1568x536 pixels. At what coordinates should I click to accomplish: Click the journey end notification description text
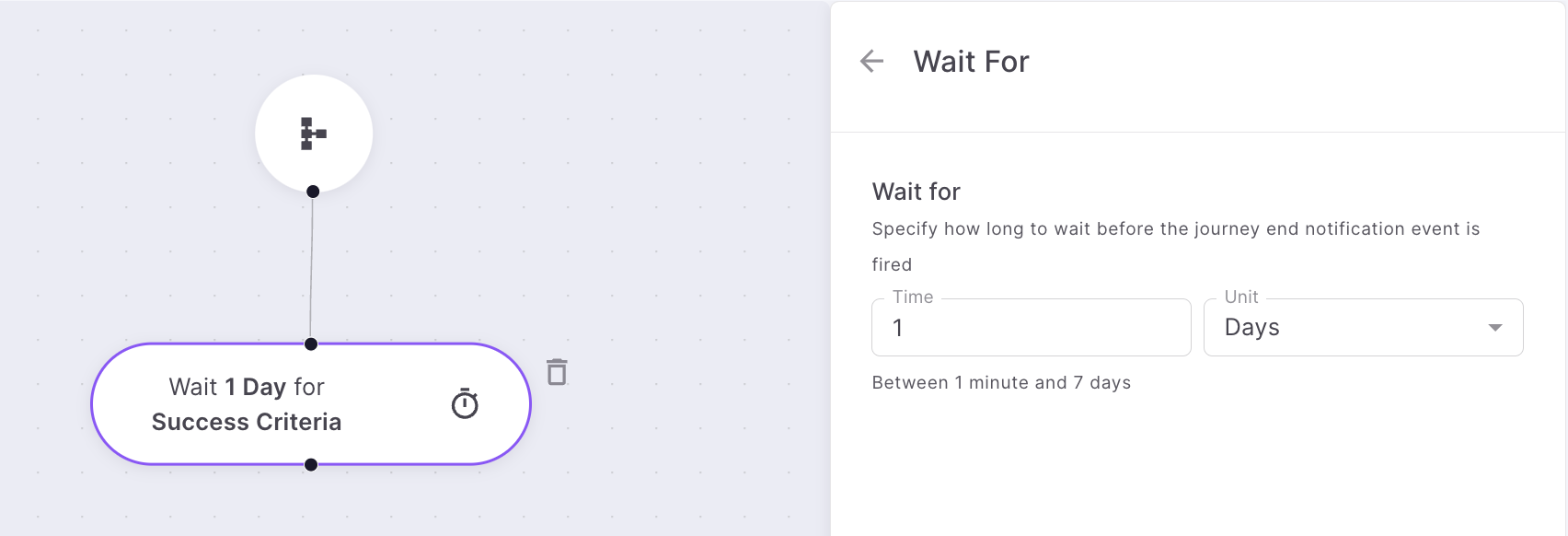click(1175, 246)
